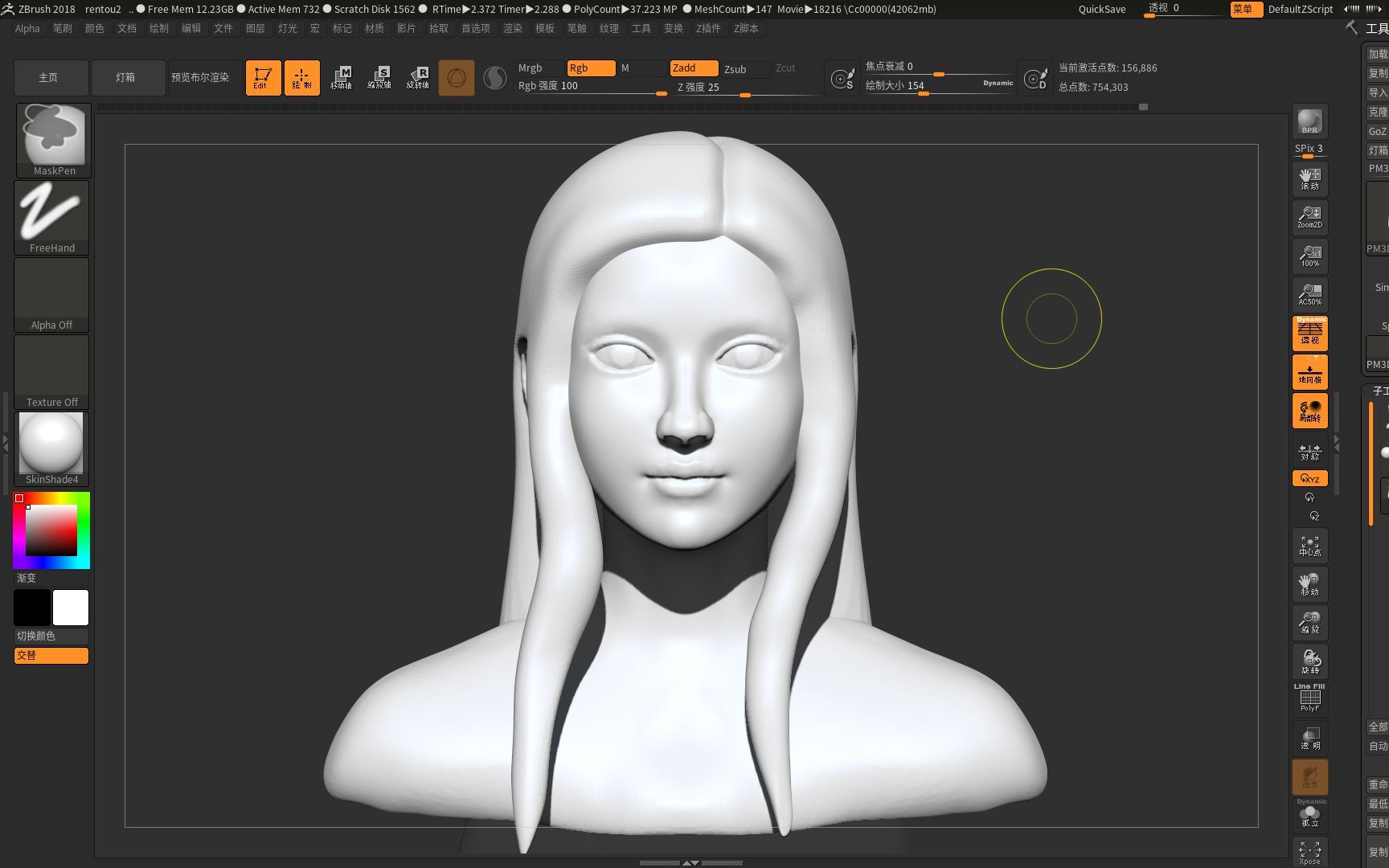Screen dimensions: 1389x868
Task: Adjust the 焦点衰减 focal shift slider
Action: pos(939,68)
